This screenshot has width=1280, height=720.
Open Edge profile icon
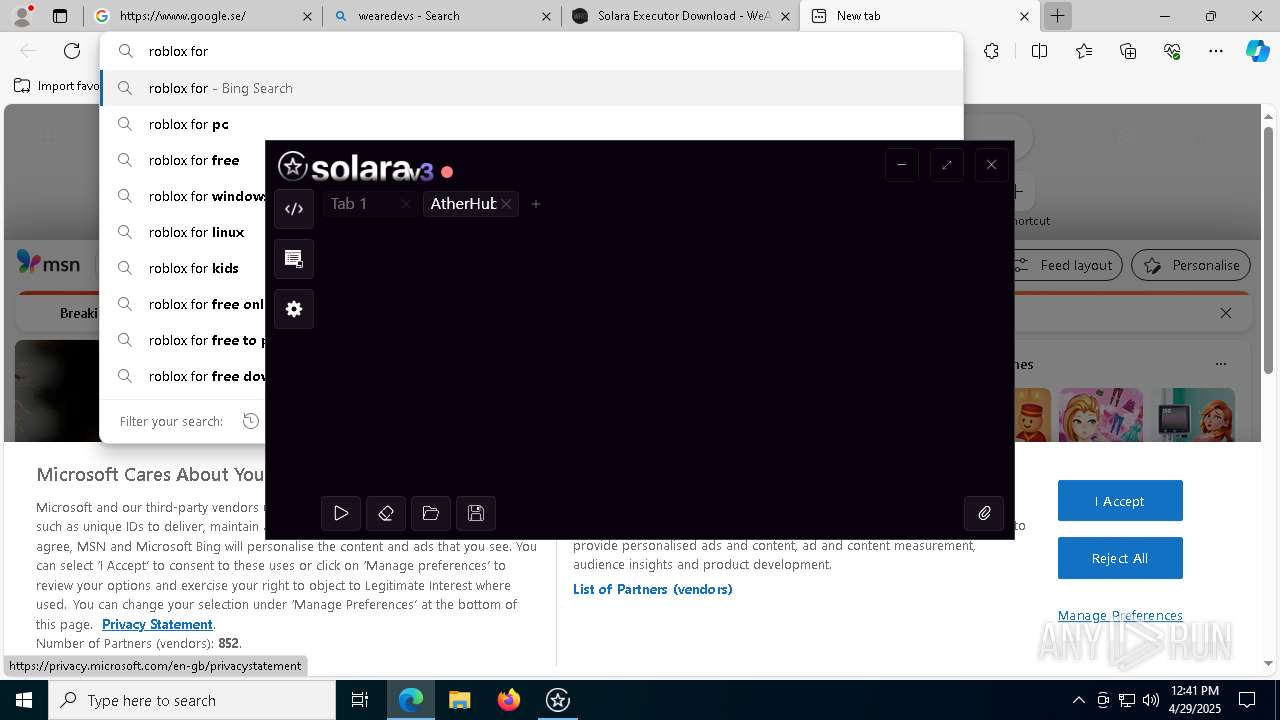pyautogui.click(x=22, y=16)
